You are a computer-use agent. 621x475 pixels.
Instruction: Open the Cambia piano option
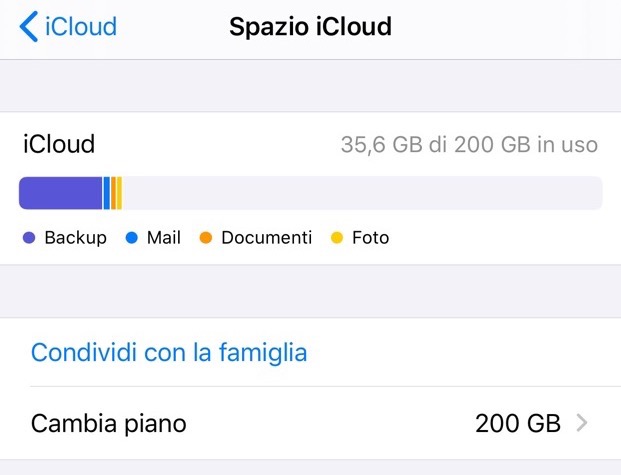[109, 423]
